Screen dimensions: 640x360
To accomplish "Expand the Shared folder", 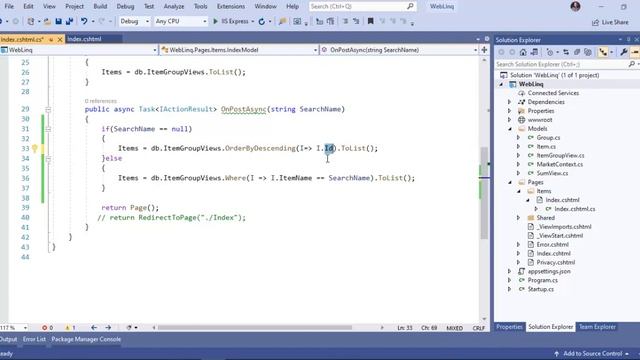I will [518, 218].
